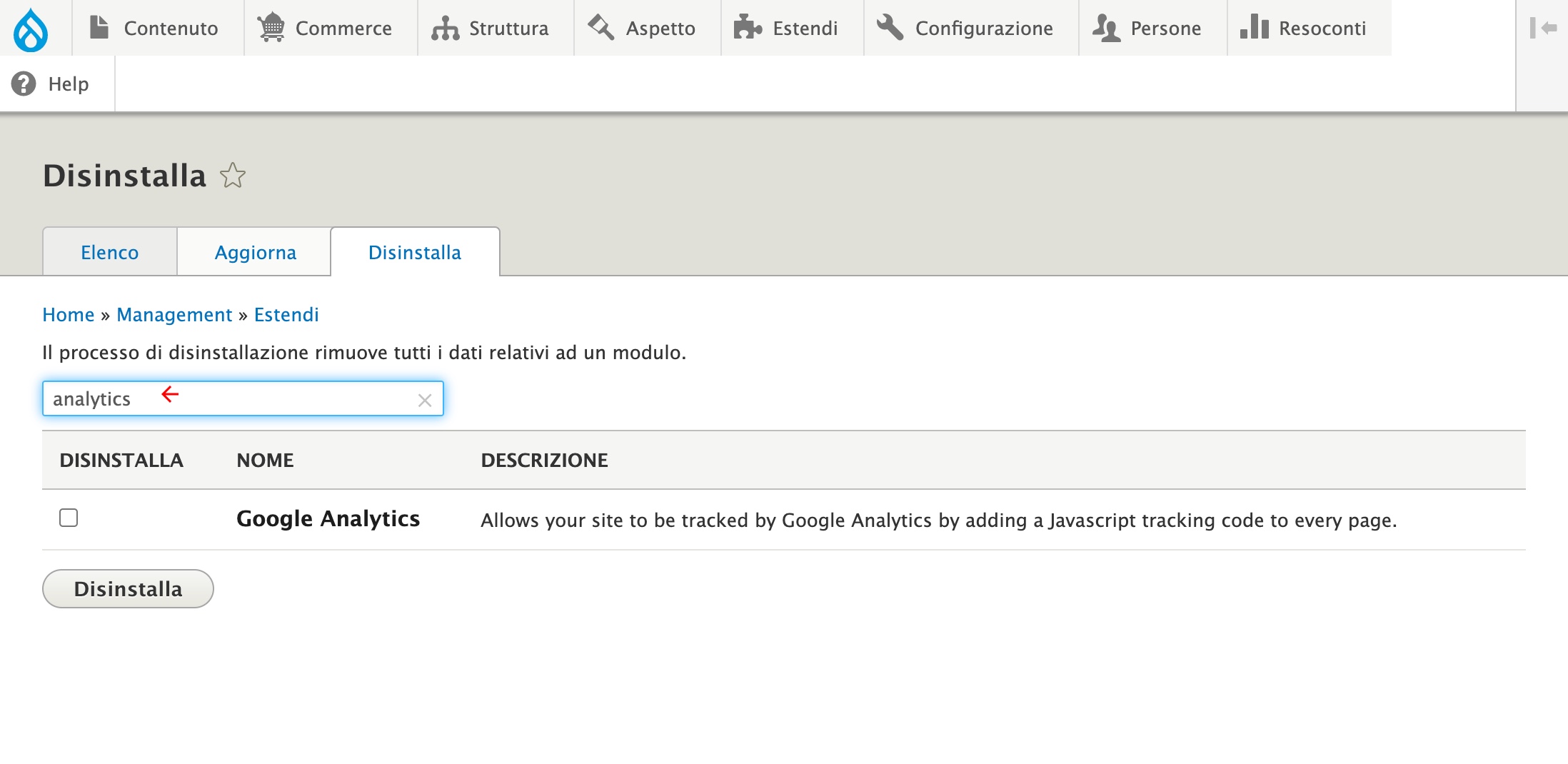Follow the Estendi breadcrumb link
The width and height of the screenshot is (1568, 764).
point(286,315)
